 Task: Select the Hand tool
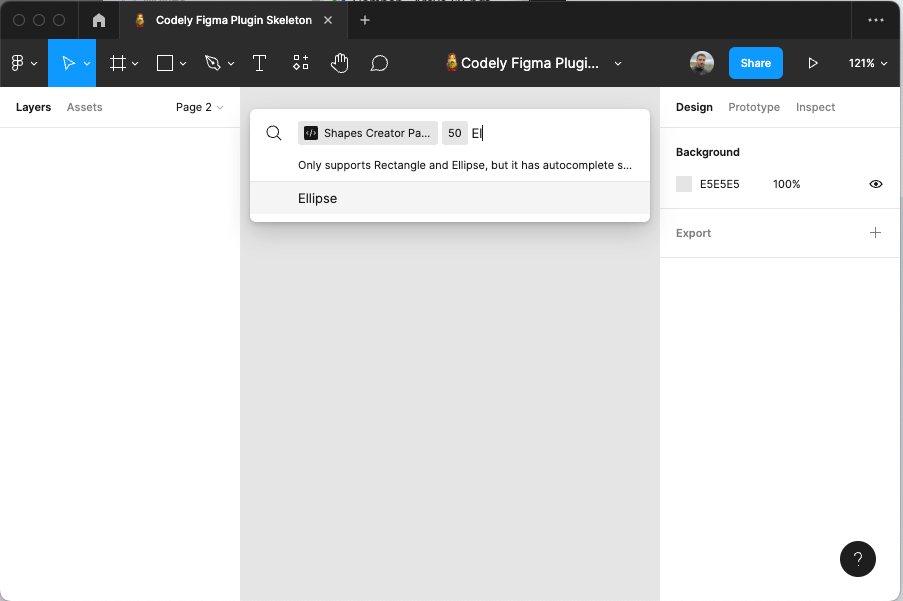pyautogui.click(x=340, y=63)
